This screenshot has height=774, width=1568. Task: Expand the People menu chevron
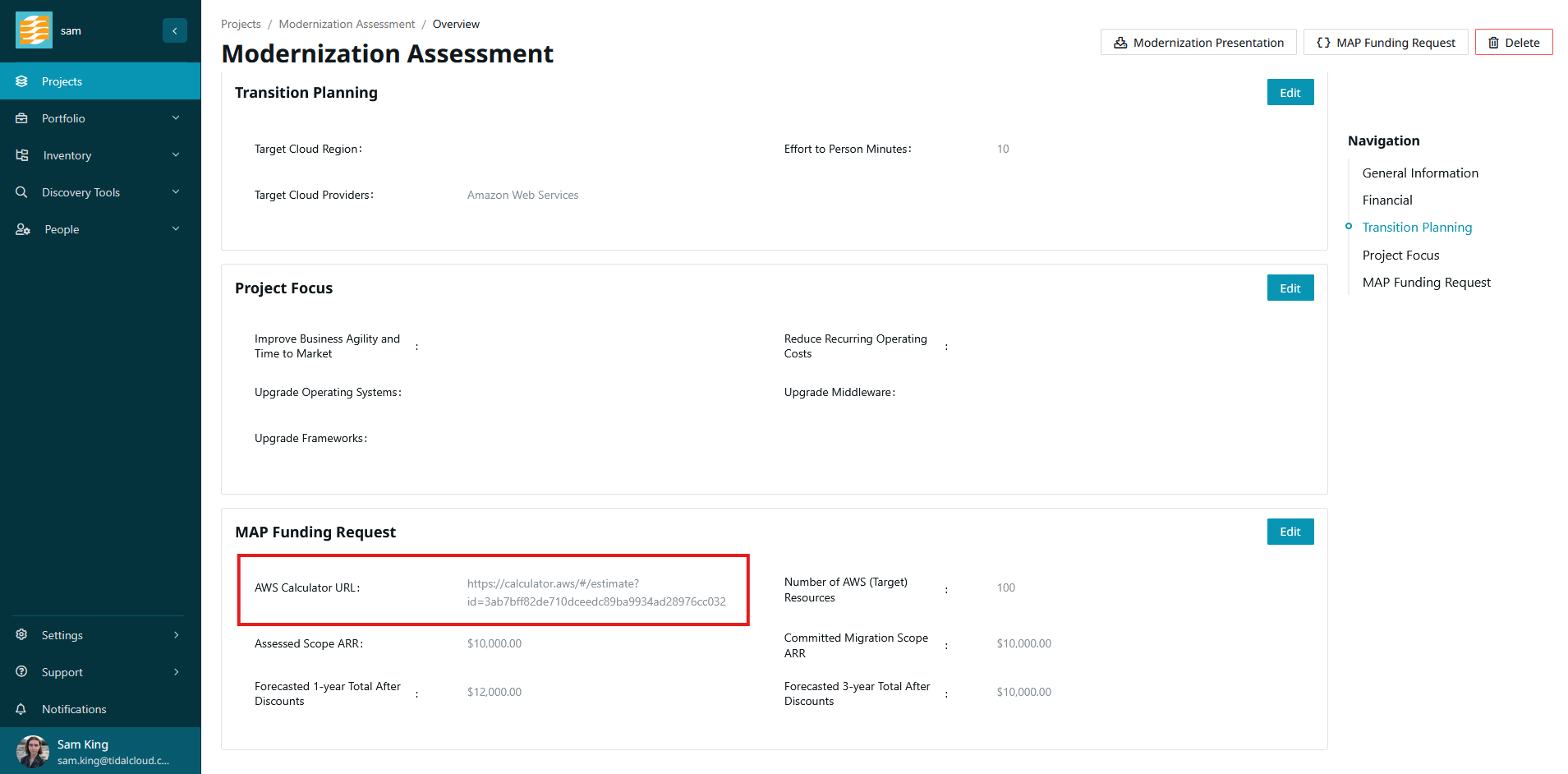[x=176, y=229]
